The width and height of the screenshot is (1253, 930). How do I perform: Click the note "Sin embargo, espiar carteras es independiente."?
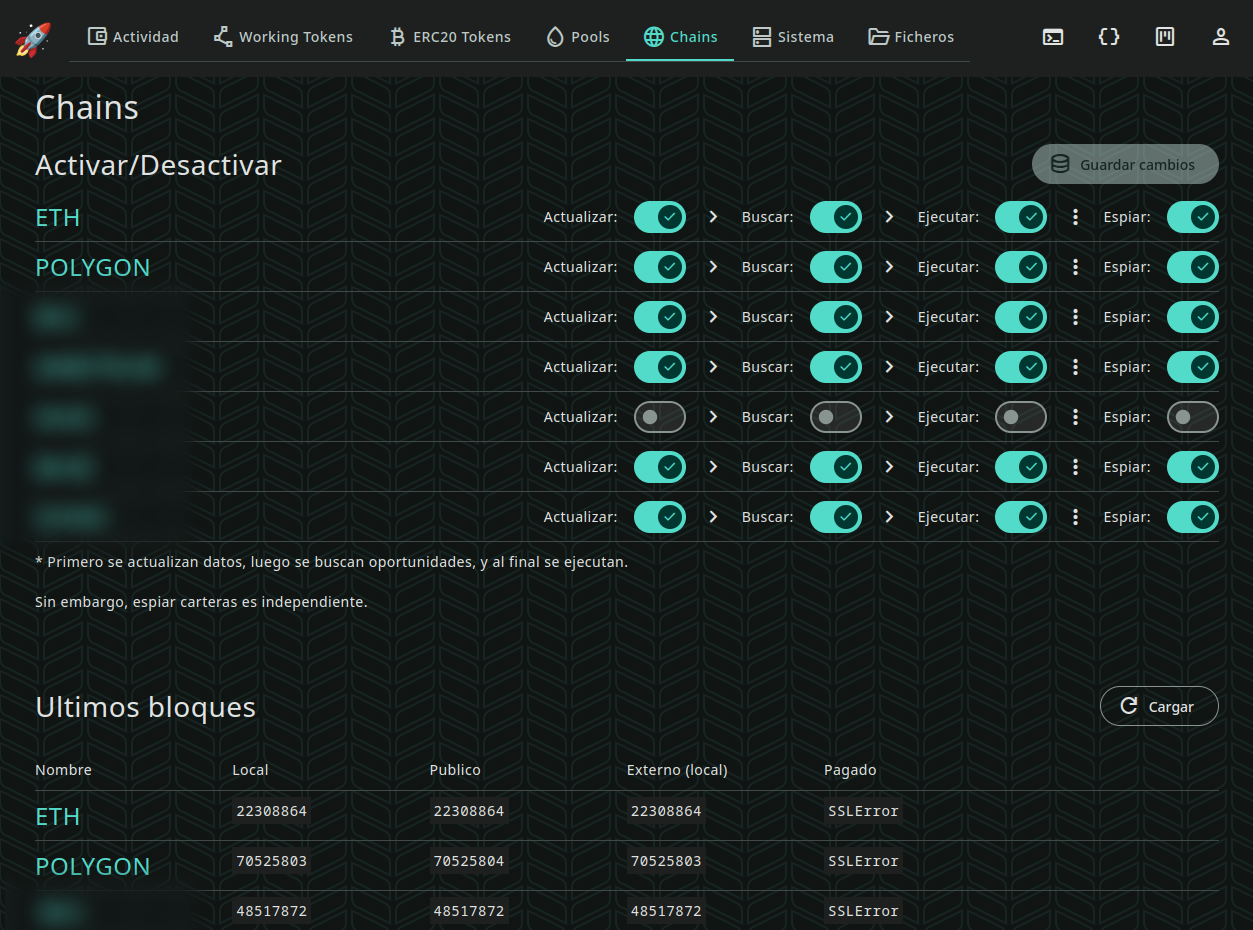pyautogui.click(x=201, y=602)
